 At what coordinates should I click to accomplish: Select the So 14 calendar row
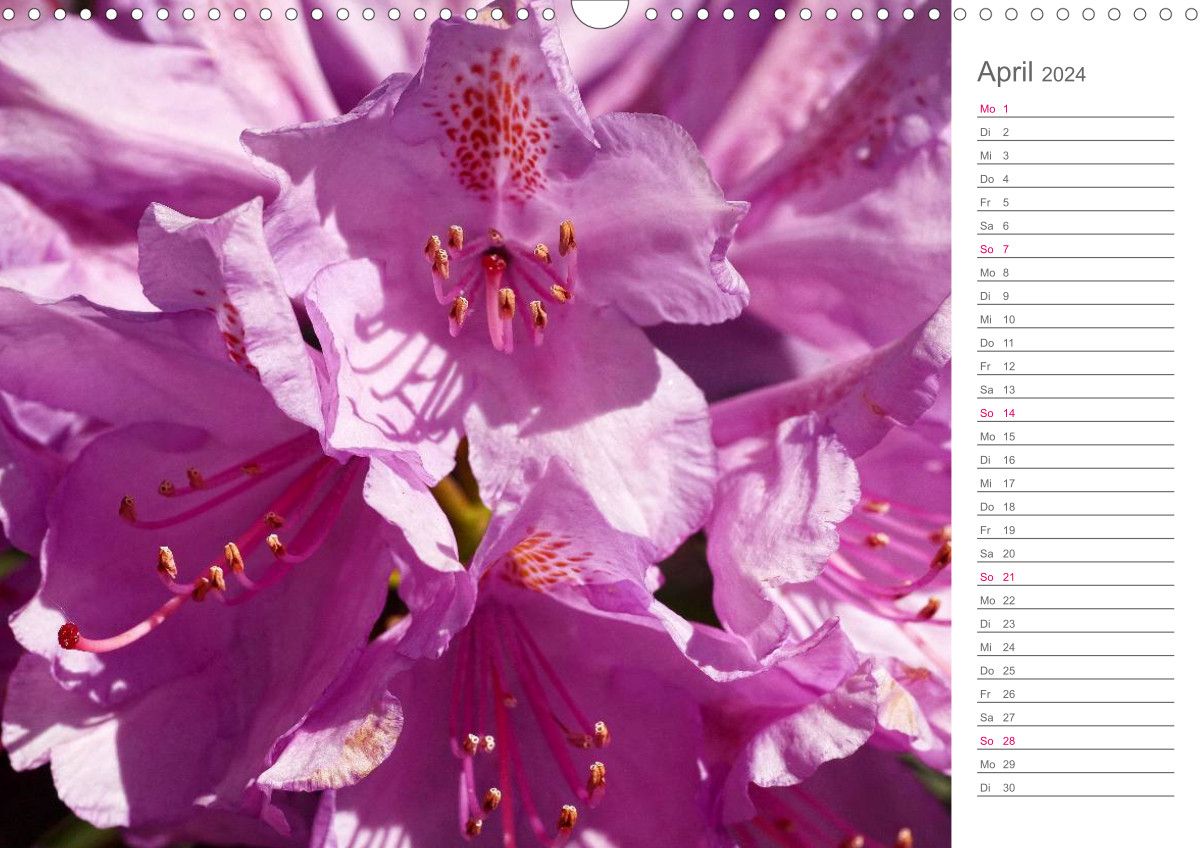click(1075, 413)
